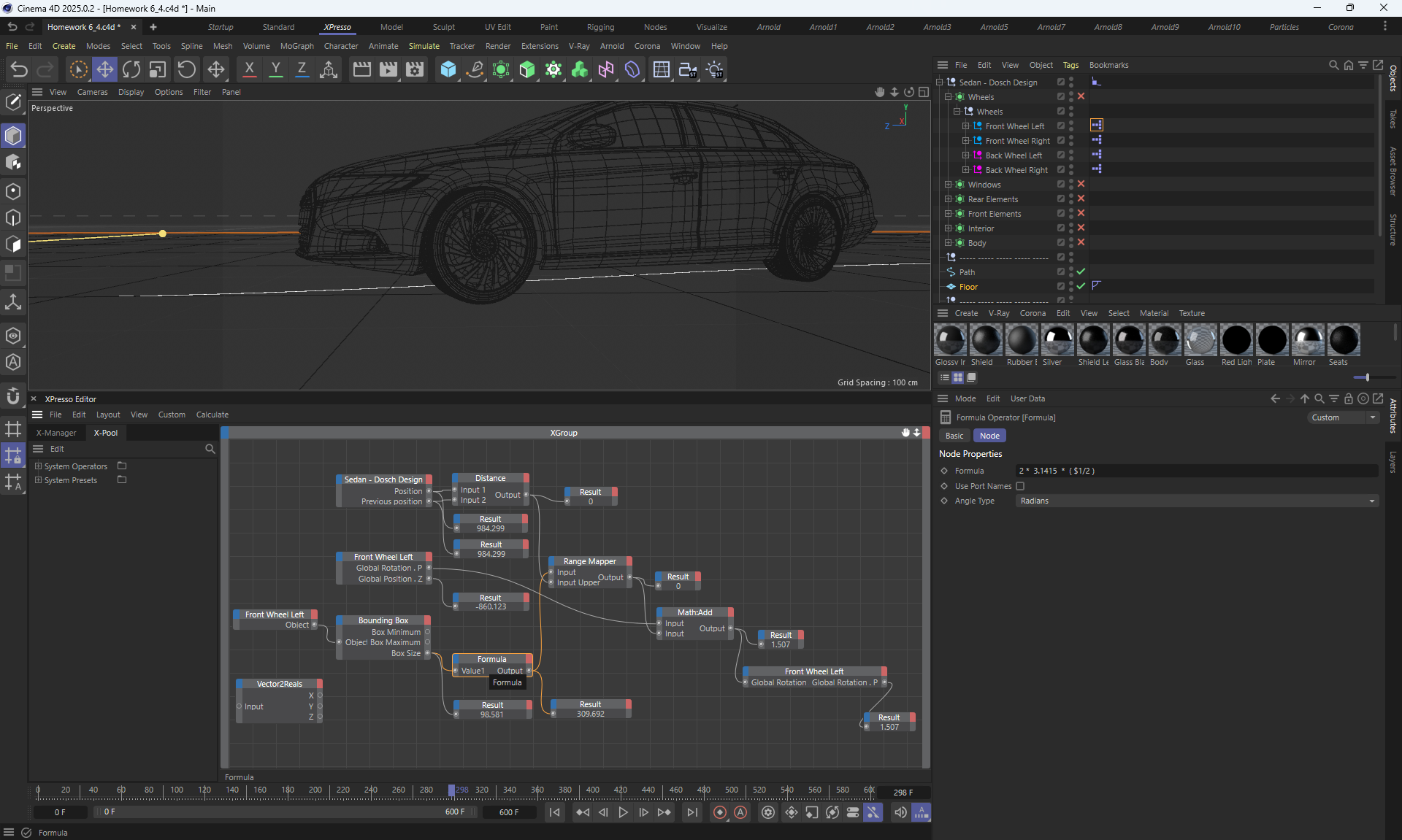Click the Record Active Objects button
Image resolution: width=1402 pixels, height=840 pixels.
(x=720, y=812)
